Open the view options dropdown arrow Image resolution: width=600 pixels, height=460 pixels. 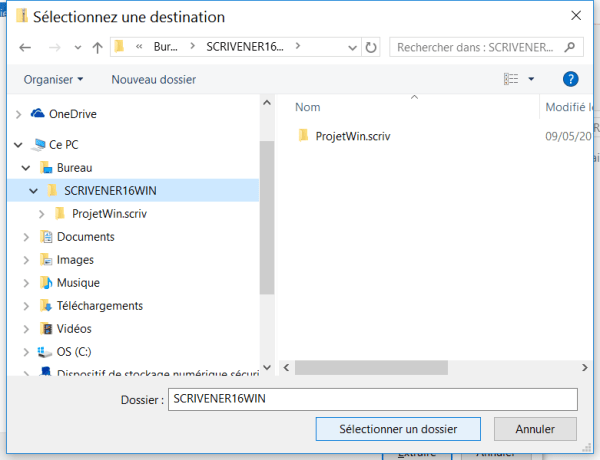531,79
